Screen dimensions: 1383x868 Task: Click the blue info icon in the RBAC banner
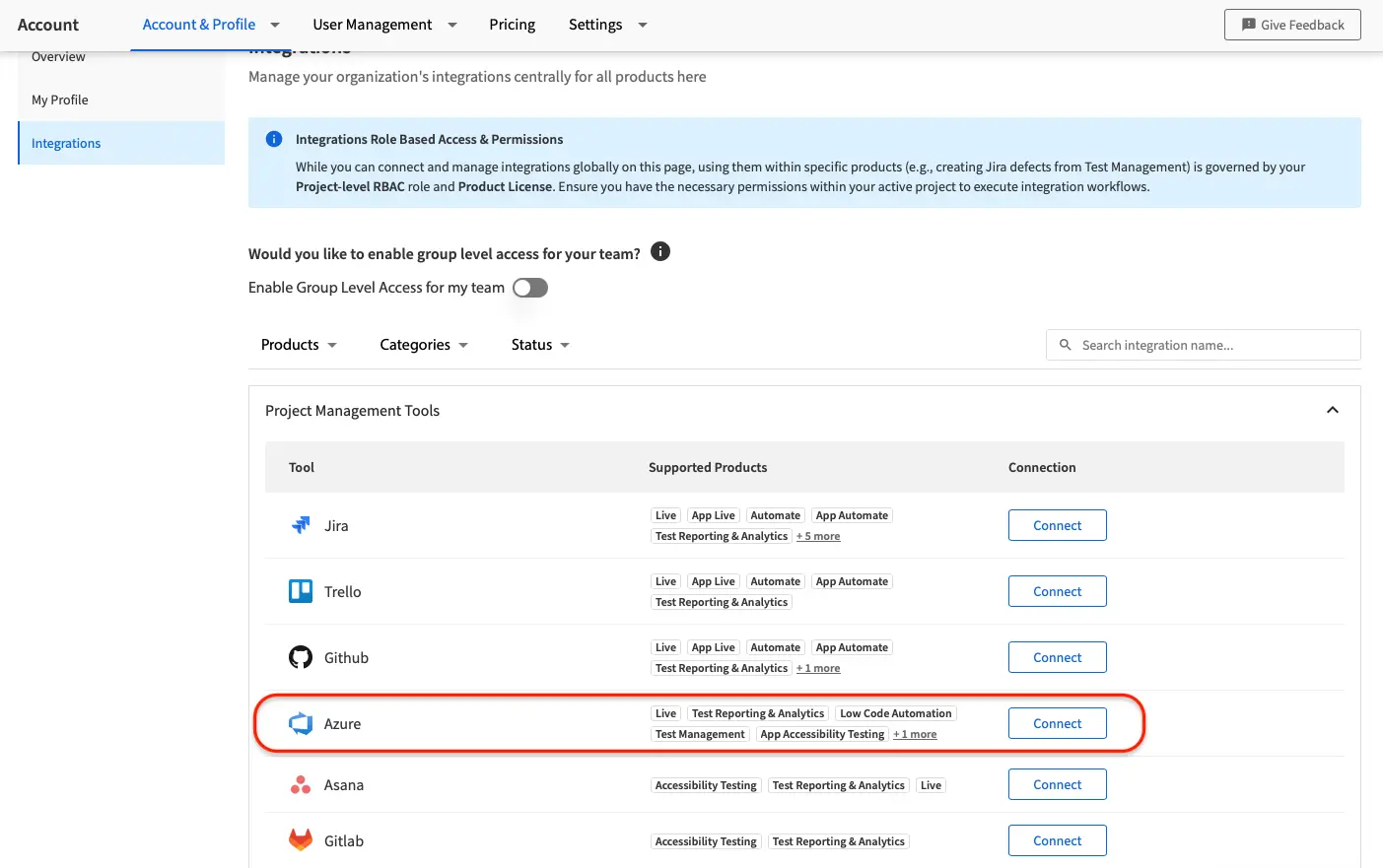[x=274, y=139]
